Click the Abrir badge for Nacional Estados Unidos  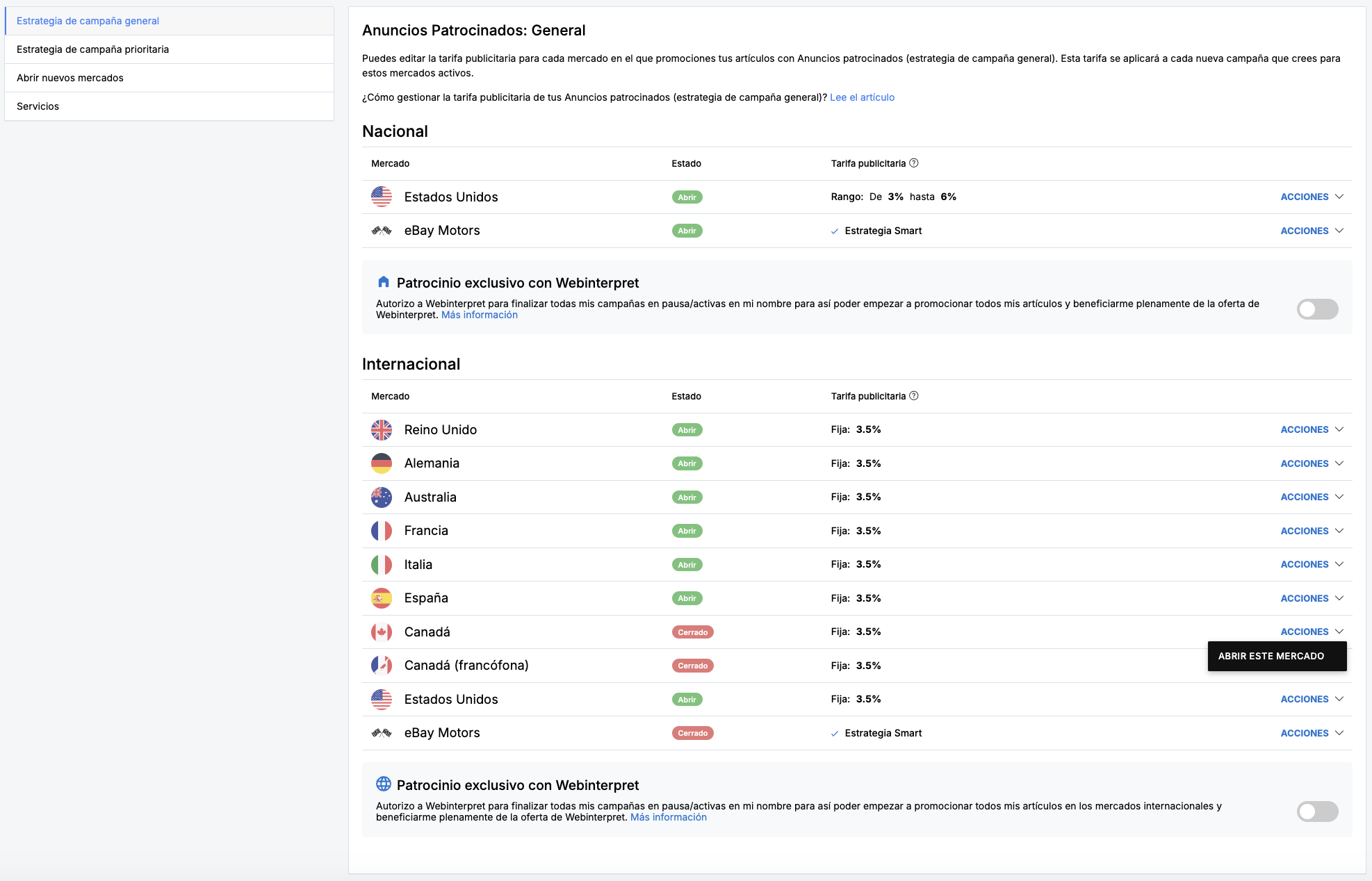pyautogui.click(x=687, y=197)
